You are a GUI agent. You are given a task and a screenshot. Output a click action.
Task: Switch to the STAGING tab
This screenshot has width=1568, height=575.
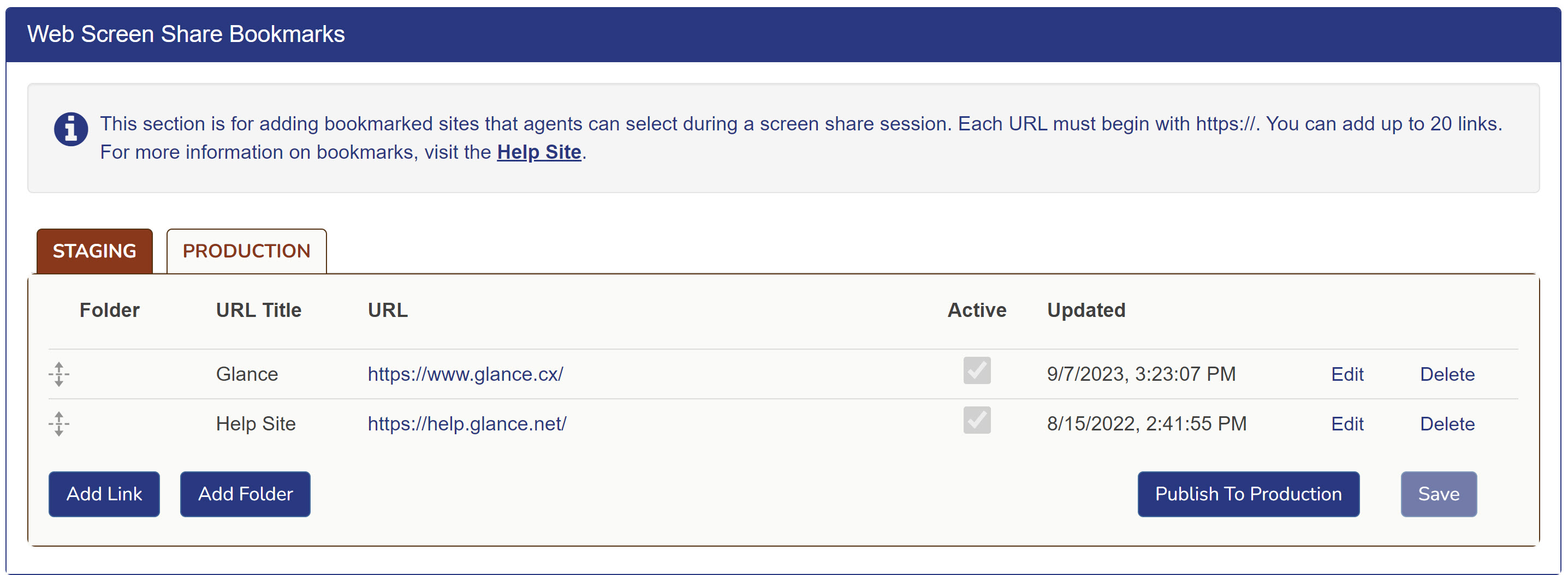click(94, 251)
